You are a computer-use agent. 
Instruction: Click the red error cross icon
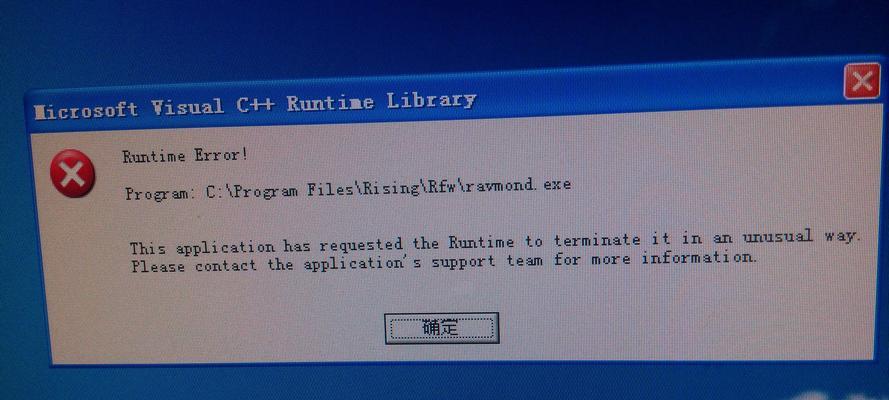(73, 173)
